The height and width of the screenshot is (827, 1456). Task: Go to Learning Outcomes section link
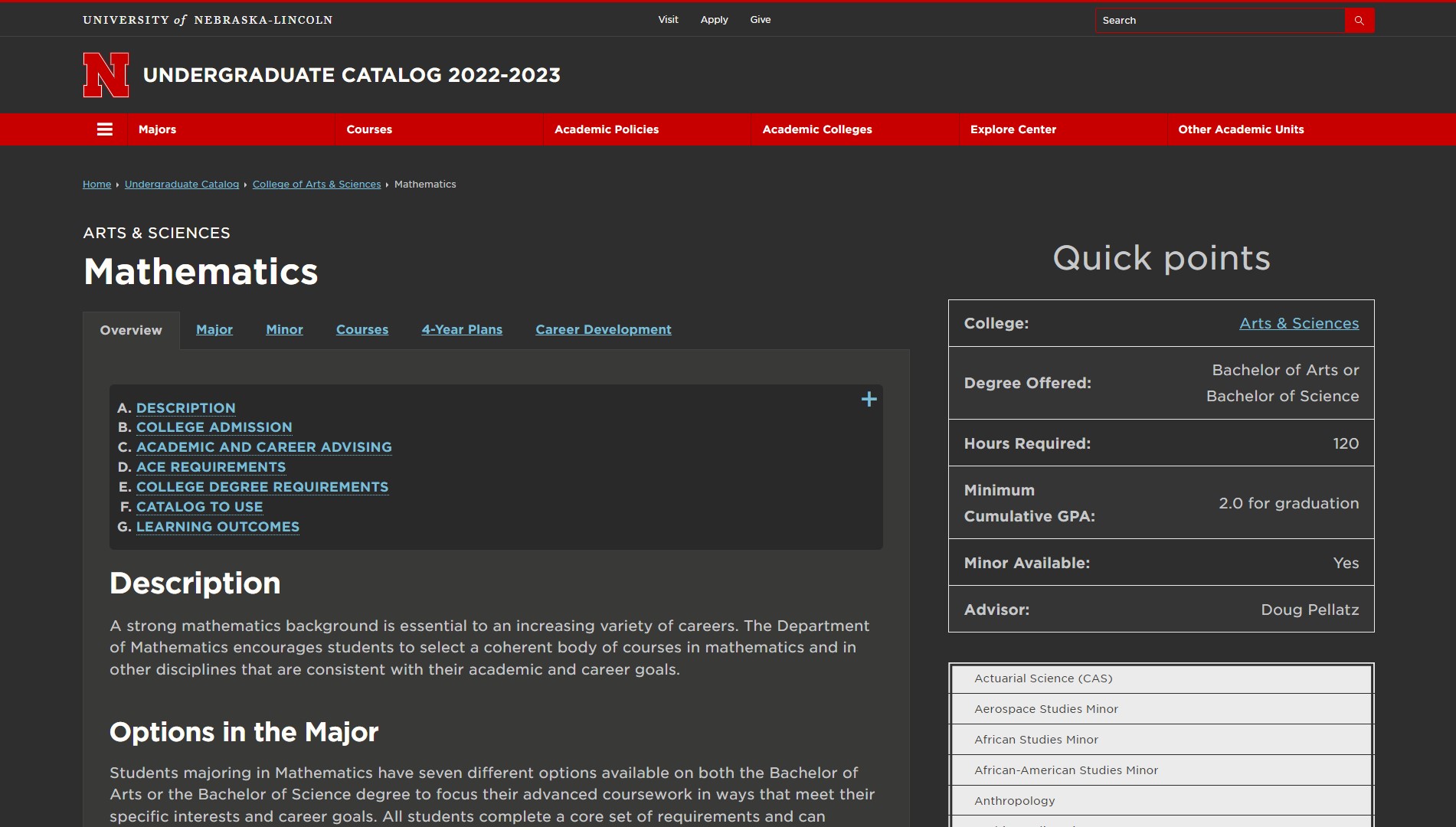click(218, 527)
